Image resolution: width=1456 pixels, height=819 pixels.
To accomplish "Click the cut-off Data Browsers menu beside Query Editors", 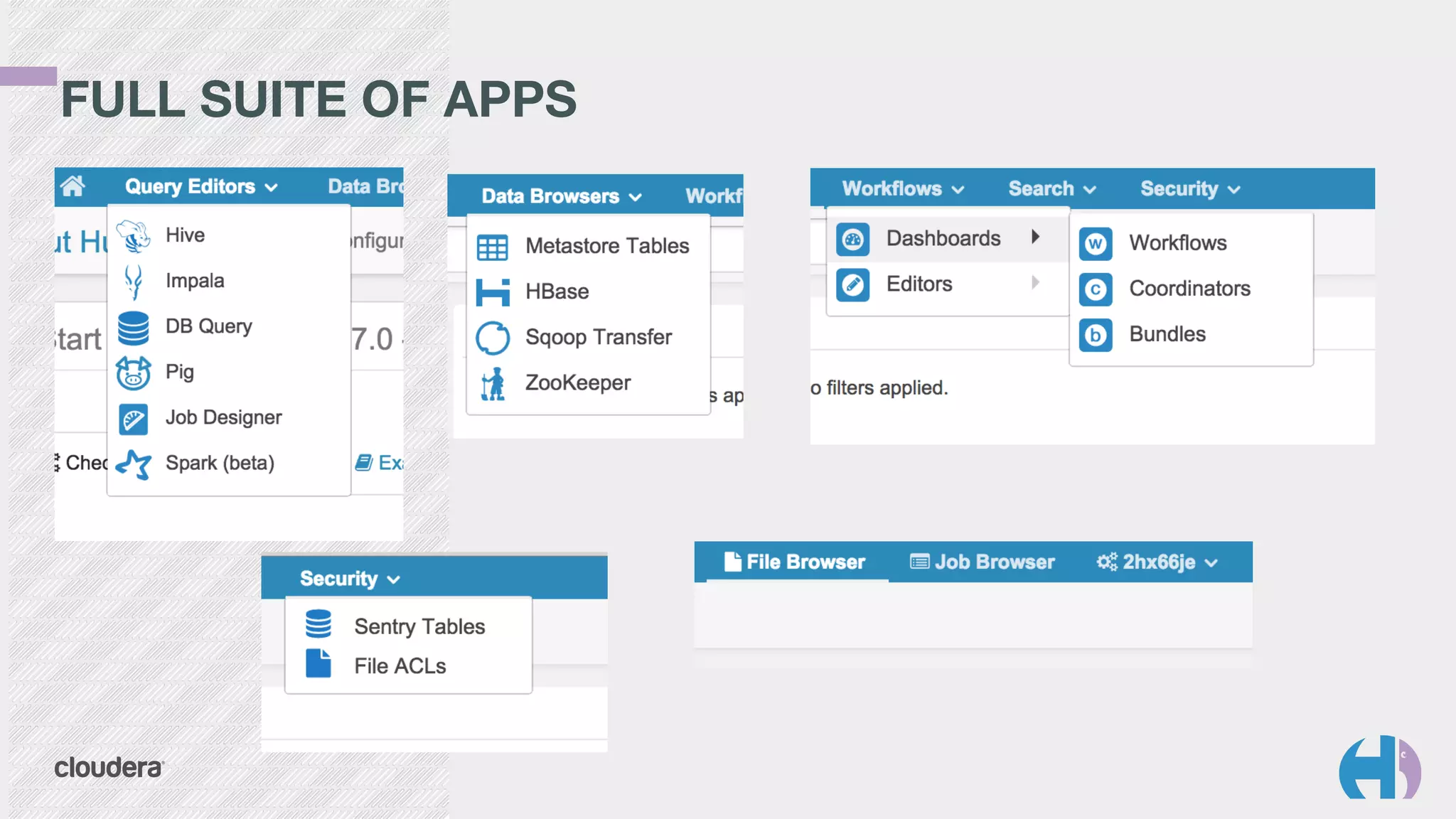I will (x=365, y=186).
